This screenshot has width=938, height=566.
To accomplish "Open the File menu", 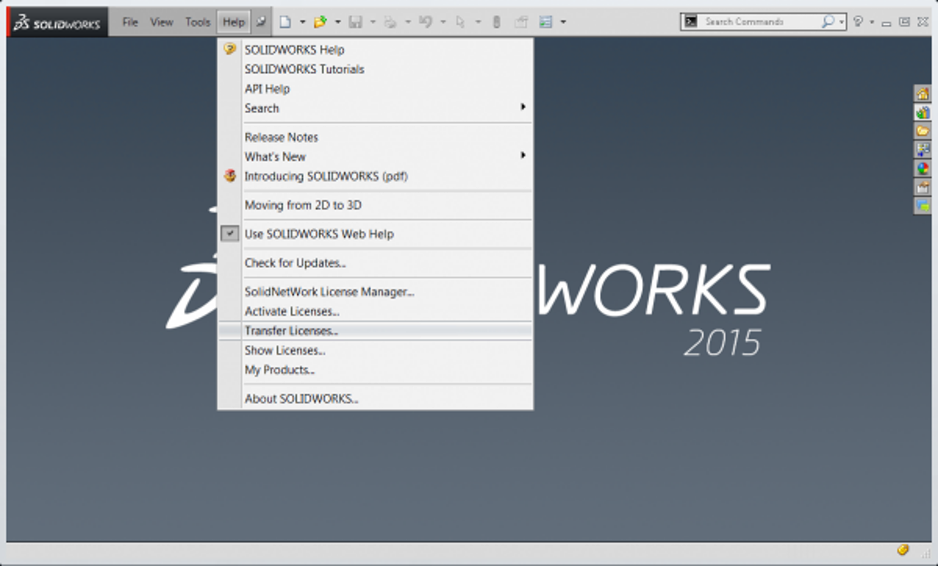I will (130, 22).
